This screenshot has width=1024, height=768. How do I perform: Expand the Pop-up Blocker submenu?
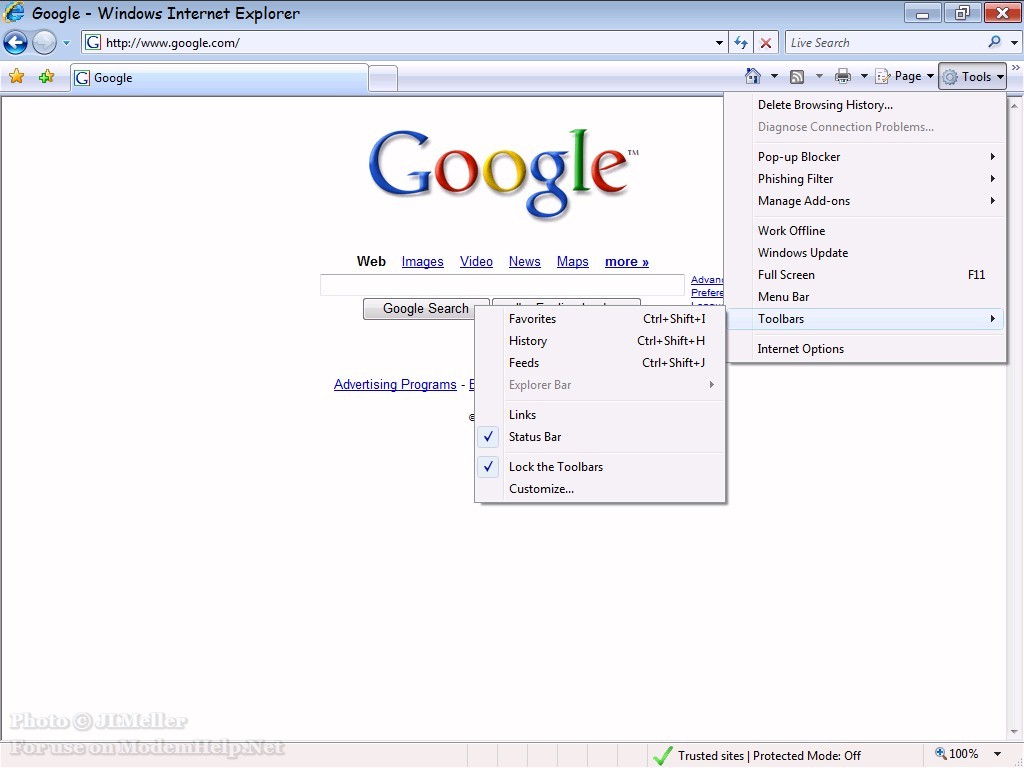coord(800,156)
